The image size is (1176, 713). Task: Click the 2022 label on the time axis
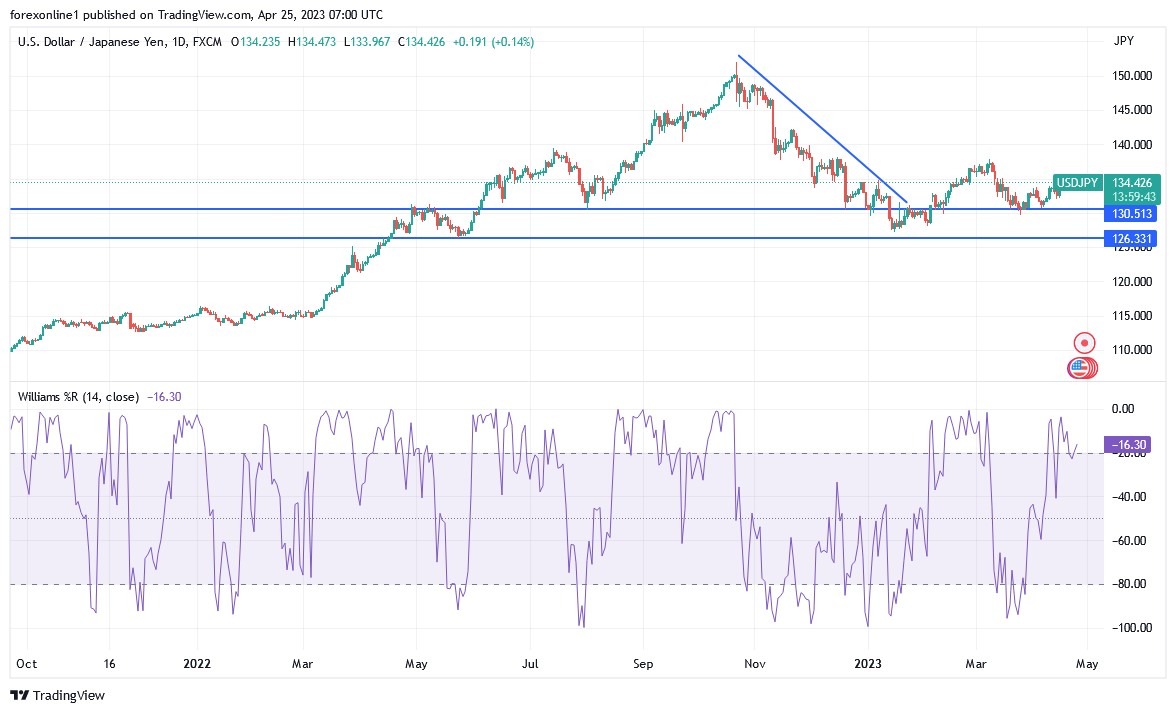pyautogui.click(x=198, y=663)
